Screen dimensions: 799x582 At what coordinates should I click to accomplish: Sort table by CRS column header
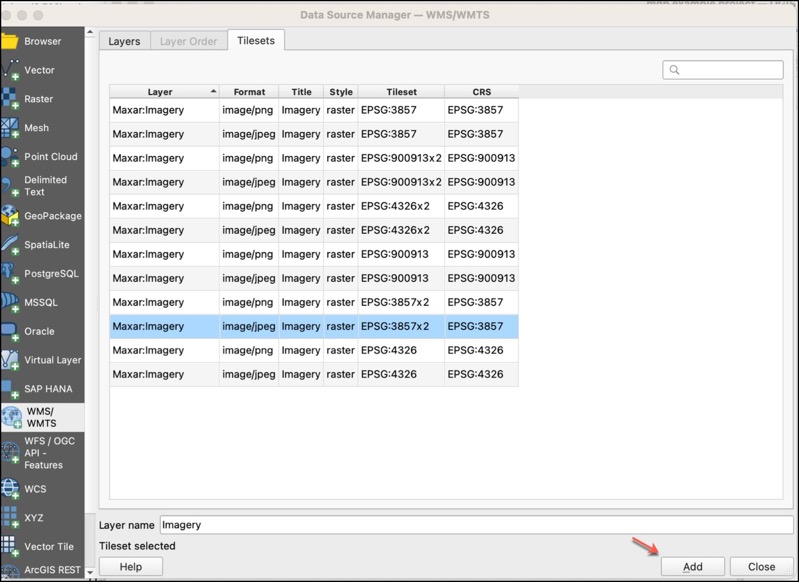pyautogui.click(x=482, y=92)
